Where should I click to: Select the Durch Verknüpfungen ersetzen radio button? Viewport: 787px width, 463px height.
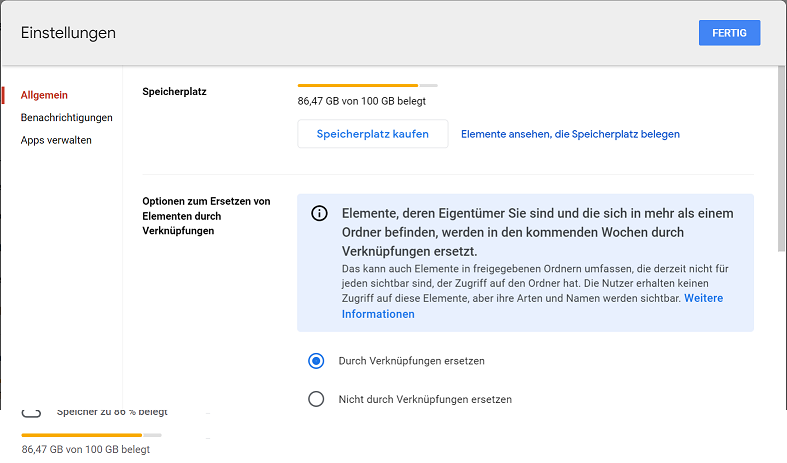pyautogui.click(x=317, y=361)
